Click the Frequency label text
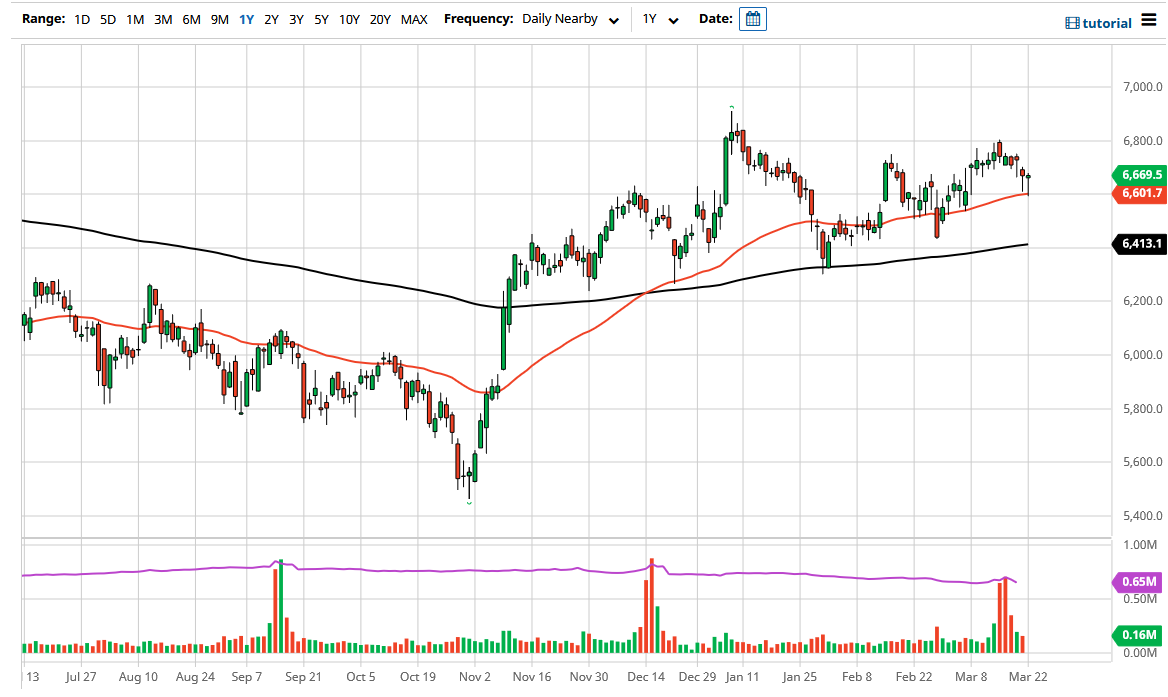 tap(478, 19)
